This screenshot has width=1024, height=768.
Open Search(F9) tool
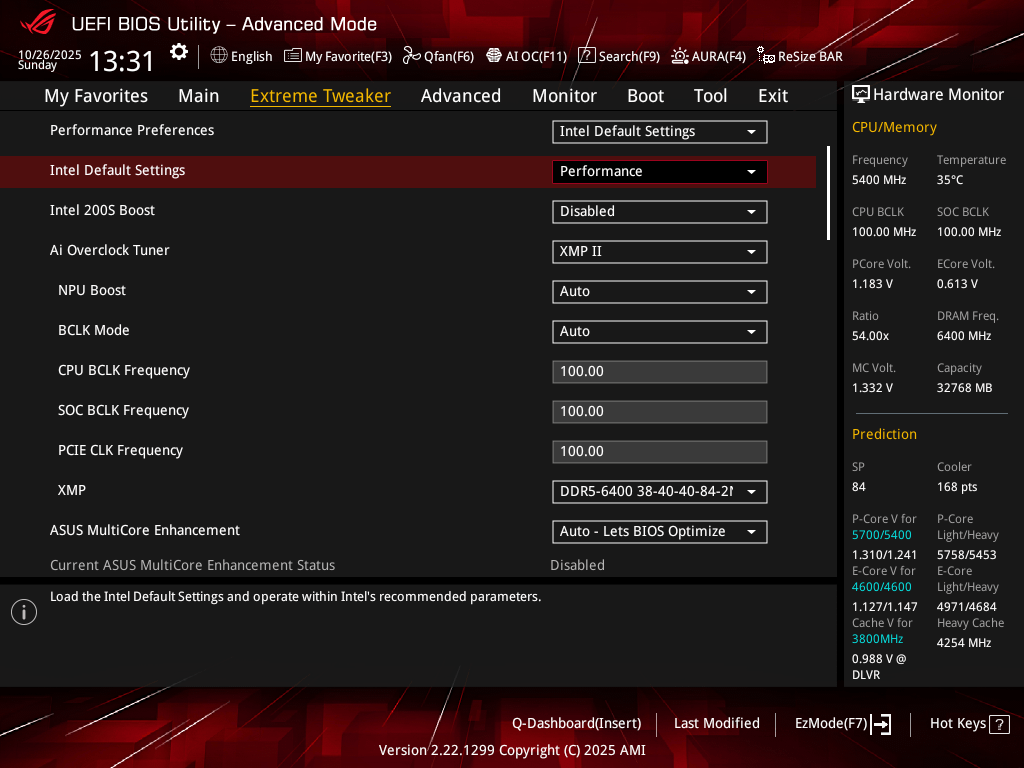619,56
